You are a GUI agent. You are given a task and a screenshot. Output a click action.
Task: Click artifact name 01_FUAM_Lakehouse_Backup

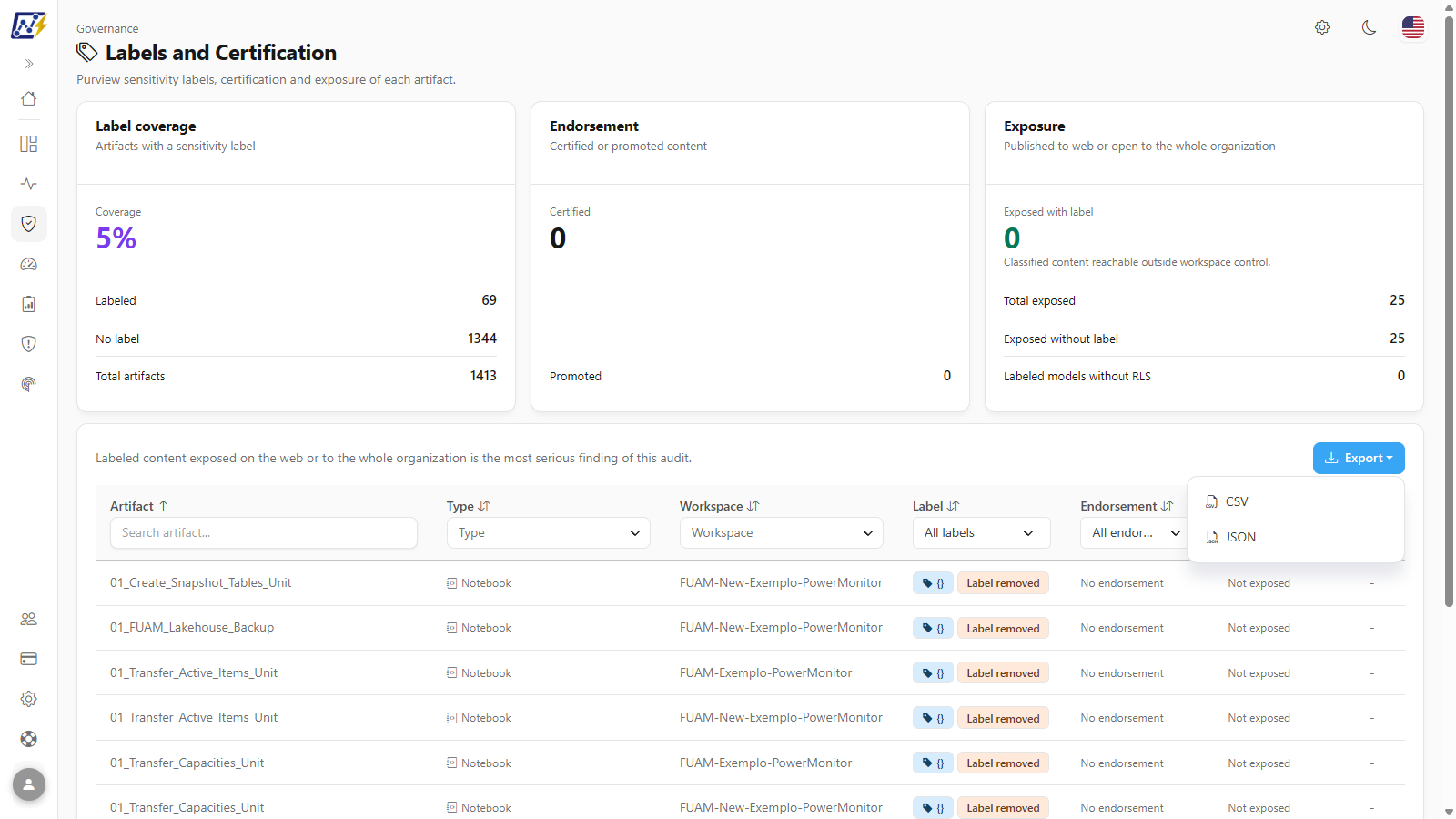pyautogui.click(x=192, y=627)
